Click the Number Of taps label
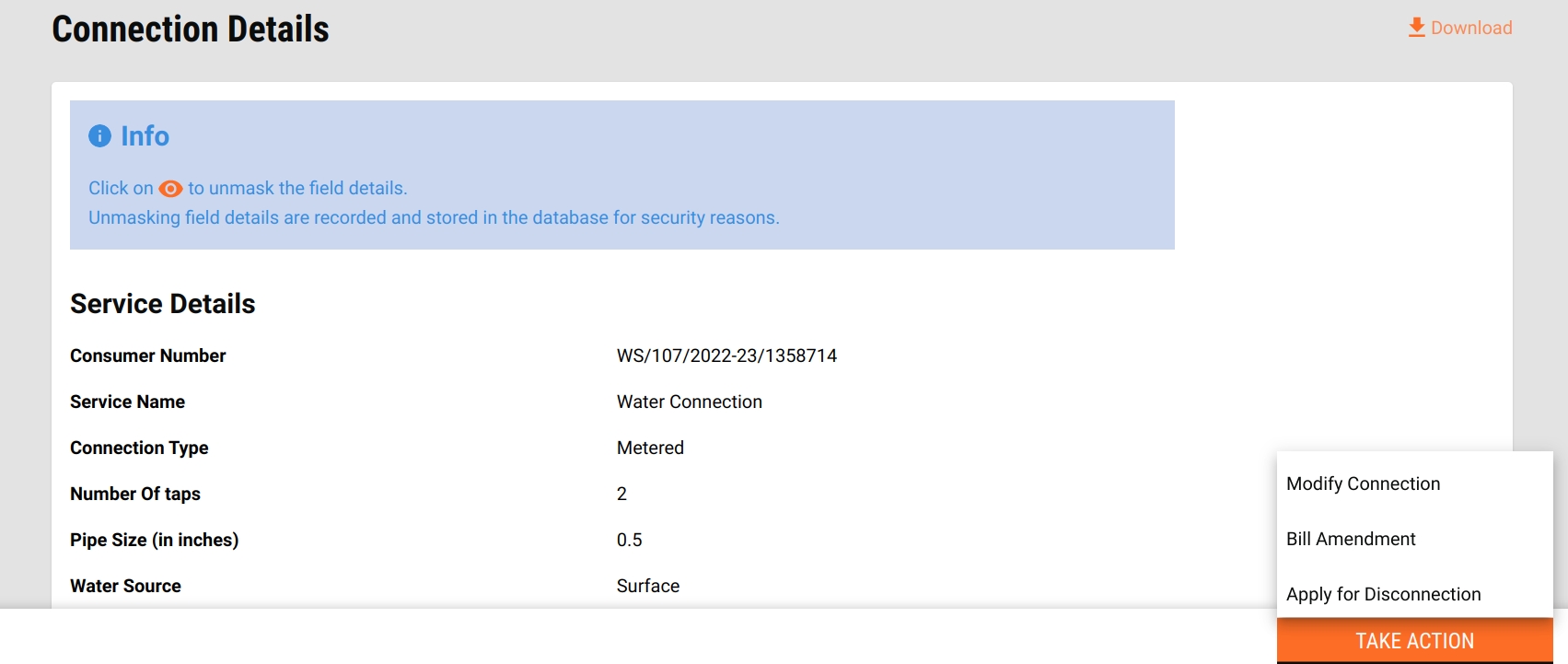Viewport: 1568px width, 664px height. 135,494
